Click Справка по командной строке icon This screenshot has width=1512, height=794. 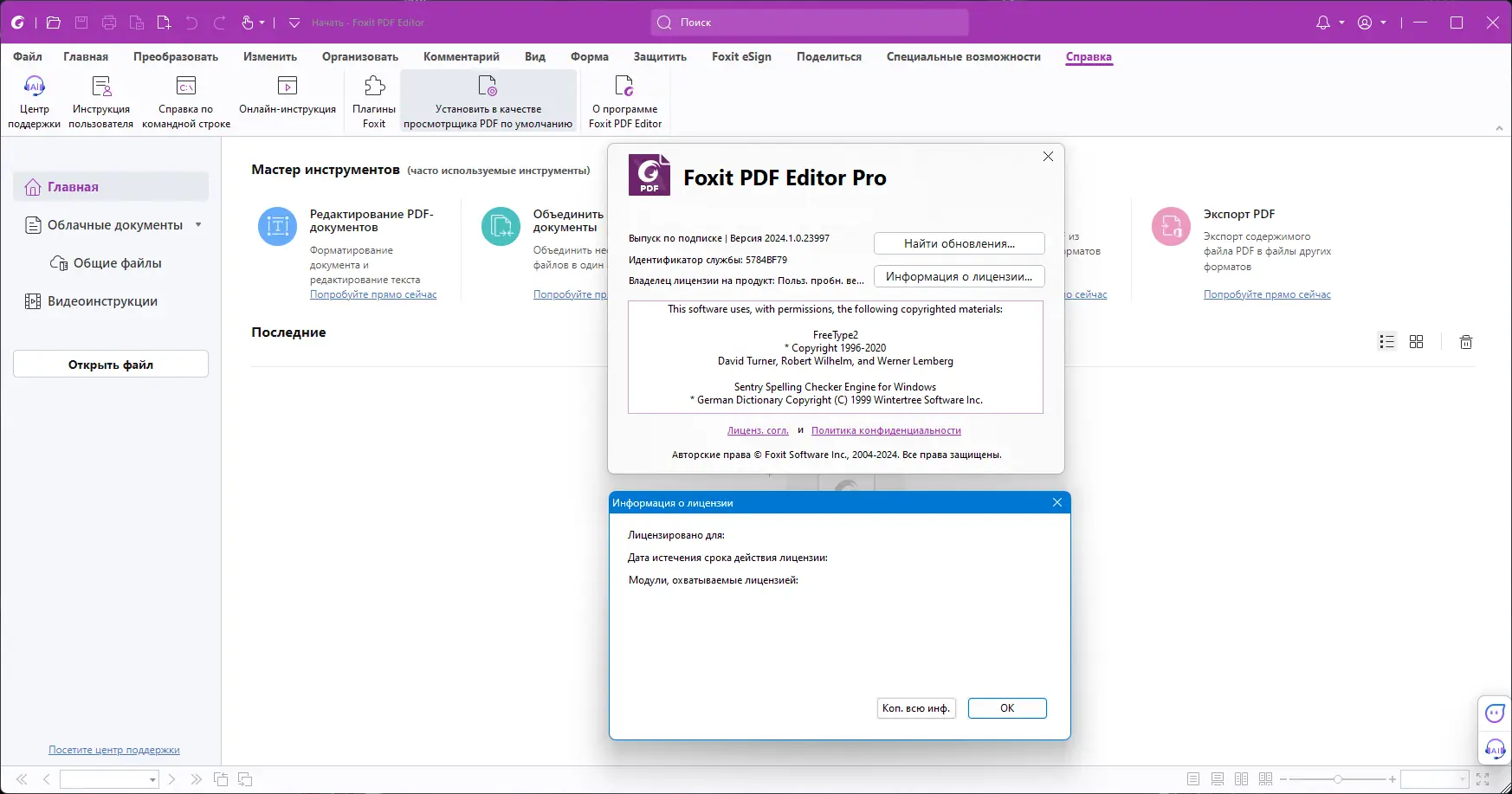(x=186, y=101)
